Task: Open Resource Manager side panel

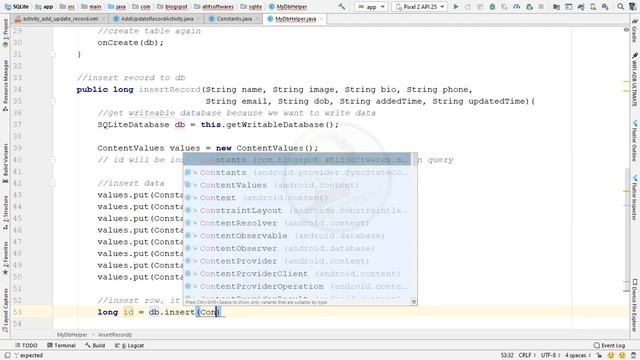Action: point(5,85)
